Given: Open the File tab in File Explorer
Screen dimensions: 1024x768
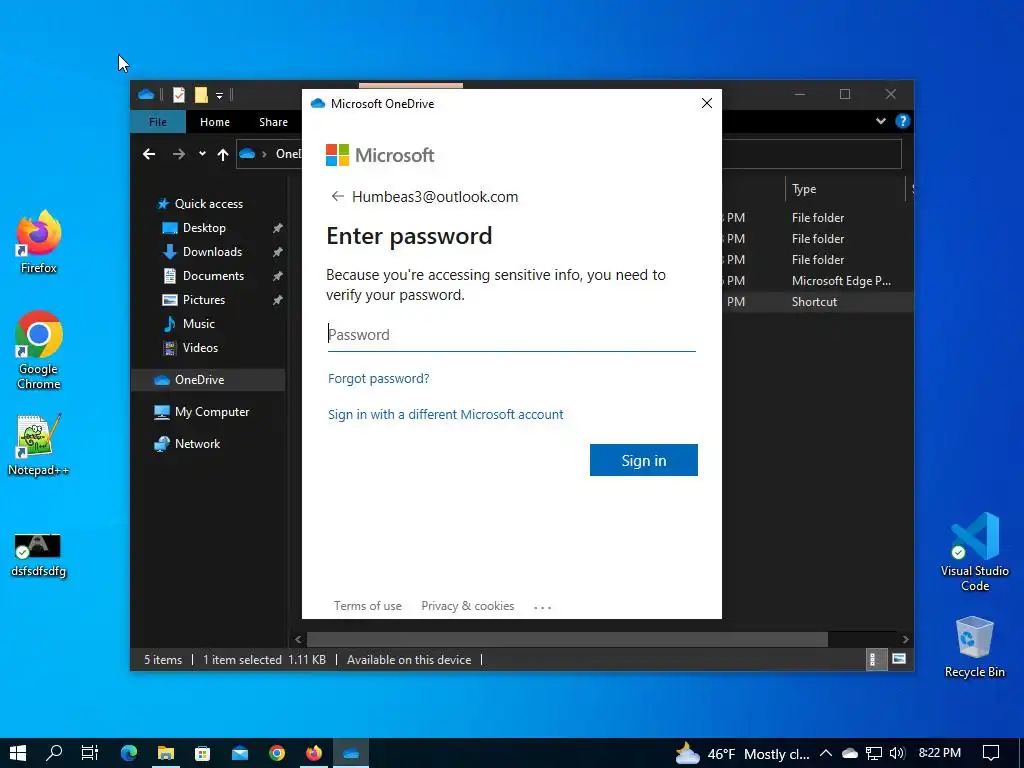Looking at the screenshot, I should tap(157, 122).
